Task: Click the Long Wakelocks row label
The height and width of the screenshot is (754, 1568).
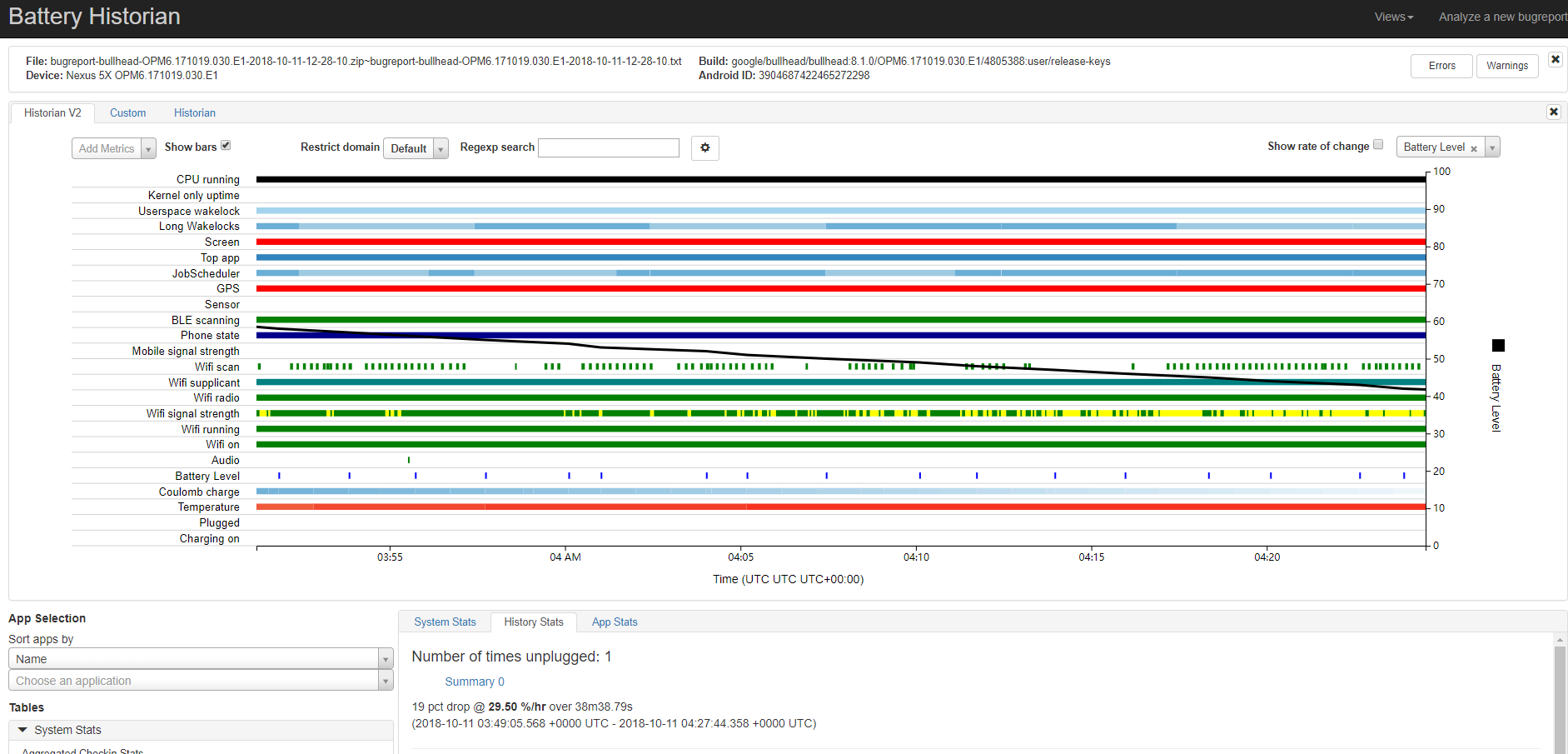Action: (199, 226)
